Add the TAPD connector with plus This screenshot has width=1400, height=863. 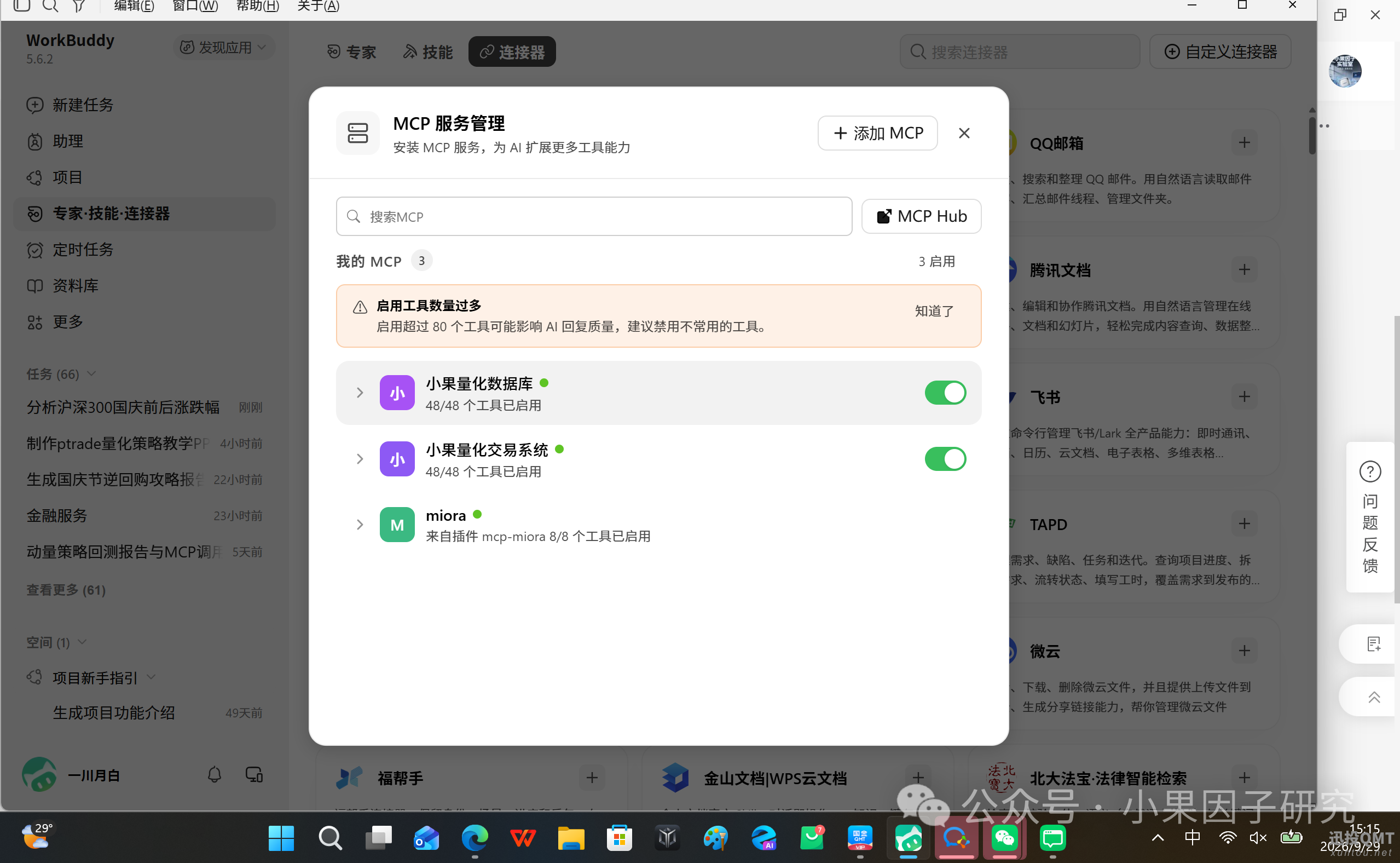click(1244, 524)
